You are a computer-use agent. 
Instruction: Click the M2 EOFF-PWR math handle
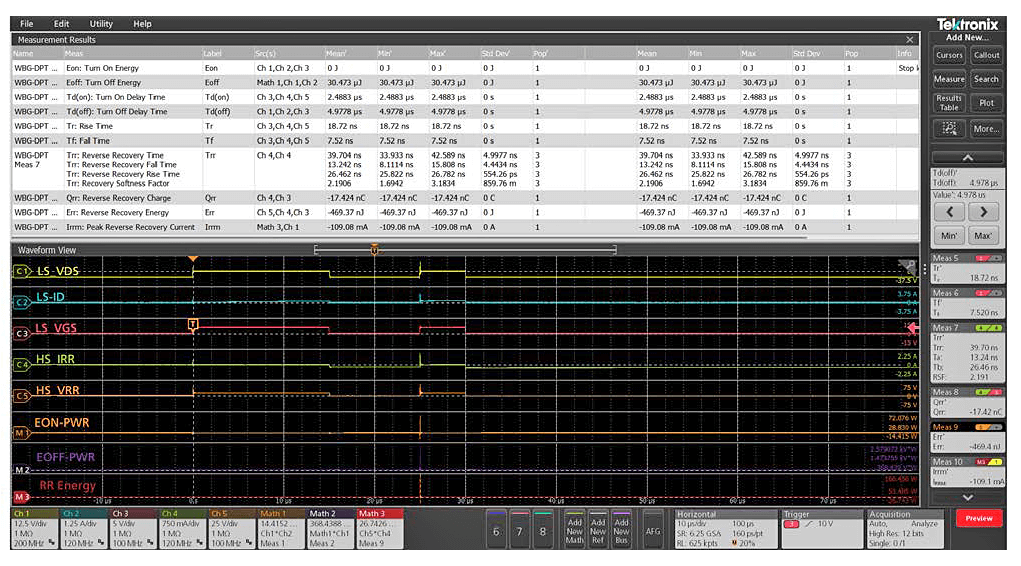click(21, 470)
